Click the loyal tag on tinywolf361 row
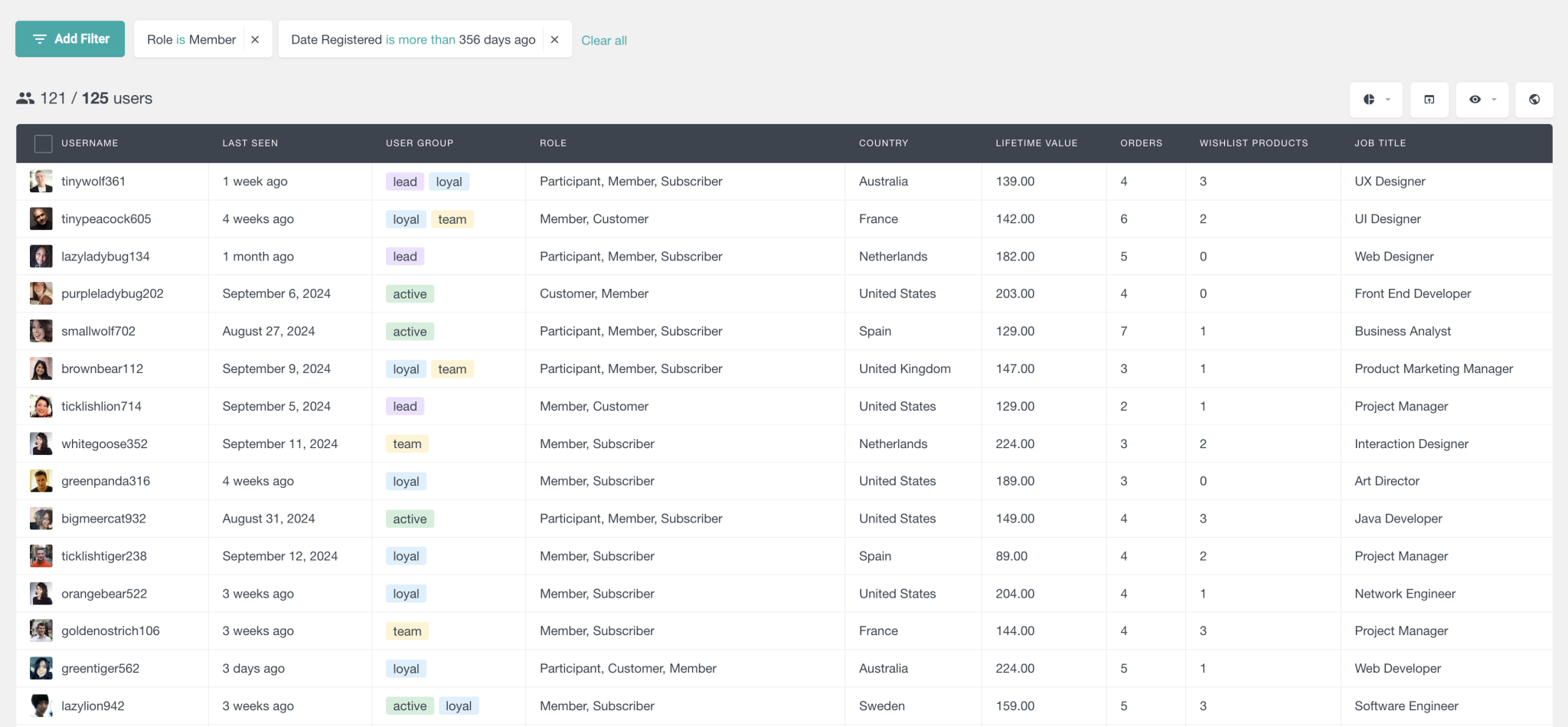The width and height of the screenshot is (1568, 727). point(449,182)
